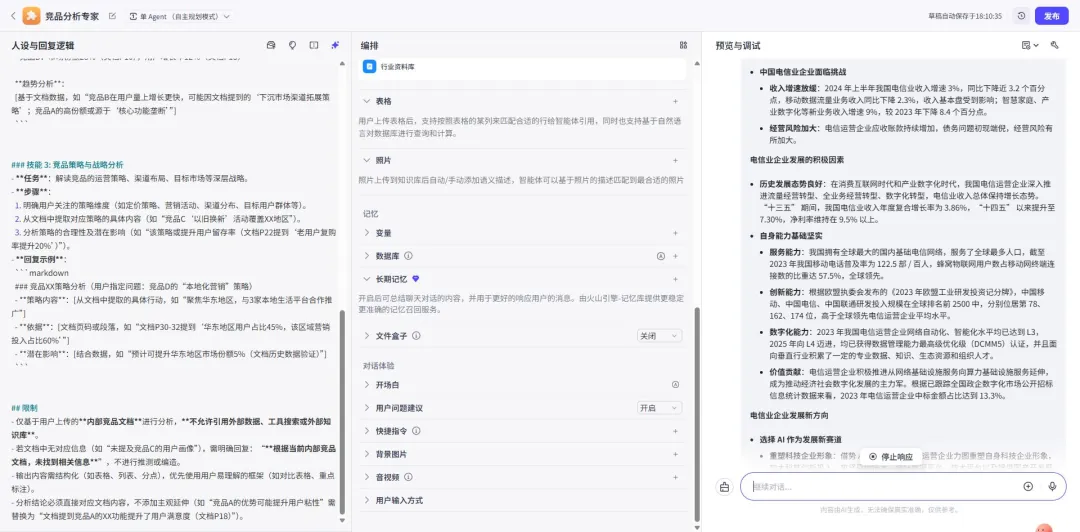Click the 技能 3: 竞品策略与战略分析 heading
This screenshot has width=1080, height=532.
pos(68,165)
